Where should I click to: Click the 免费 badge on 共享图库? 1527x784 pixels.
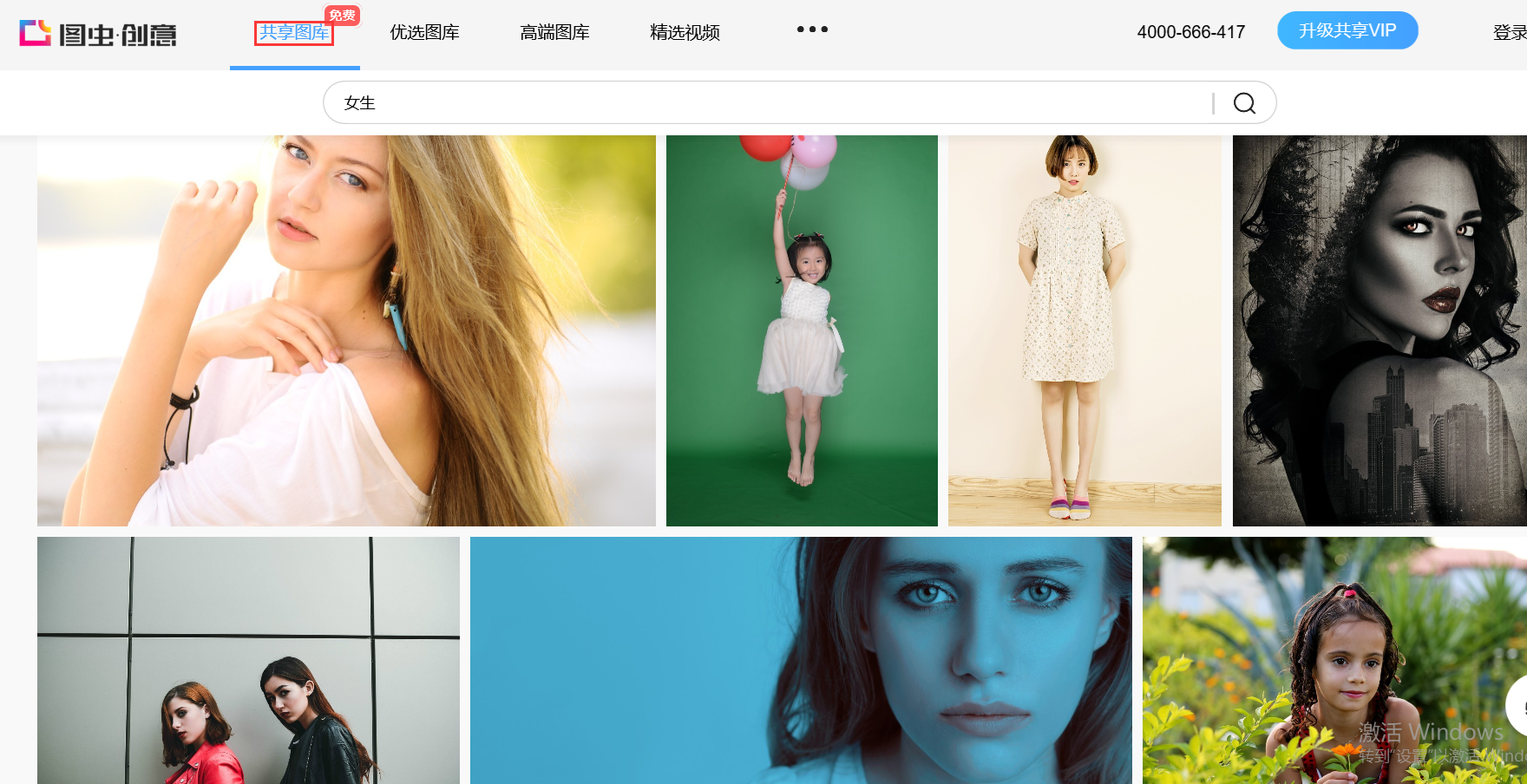click(342, 15)
